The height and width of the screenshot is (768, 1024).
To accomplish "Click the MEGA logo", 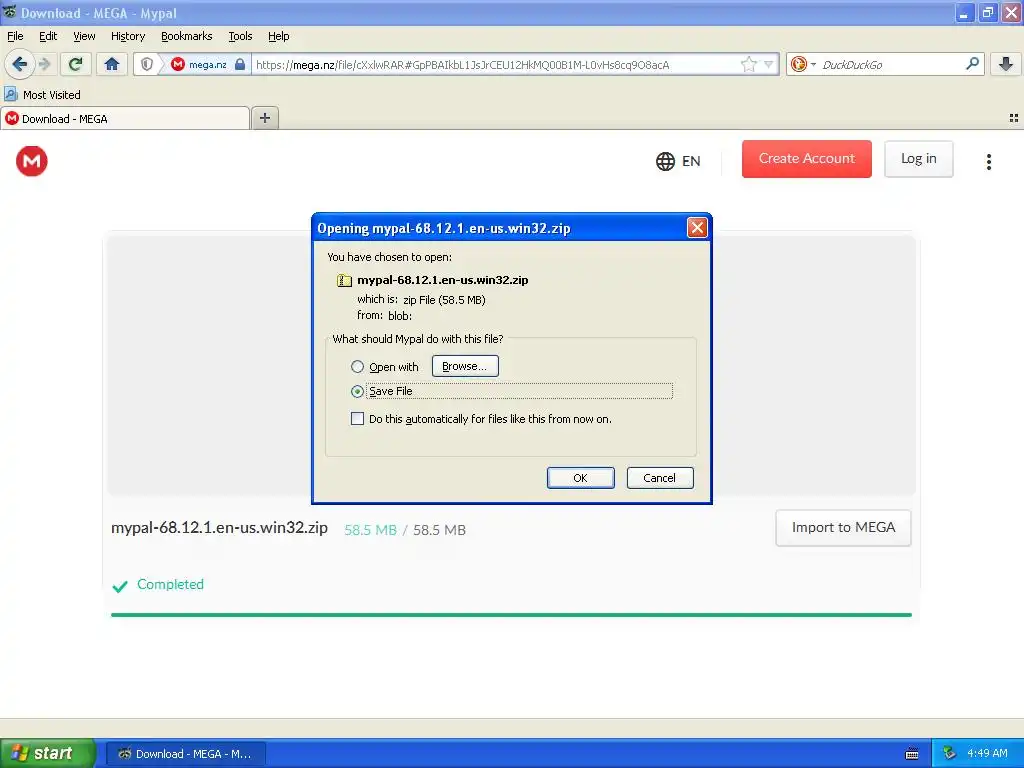I will pos(31,161).
